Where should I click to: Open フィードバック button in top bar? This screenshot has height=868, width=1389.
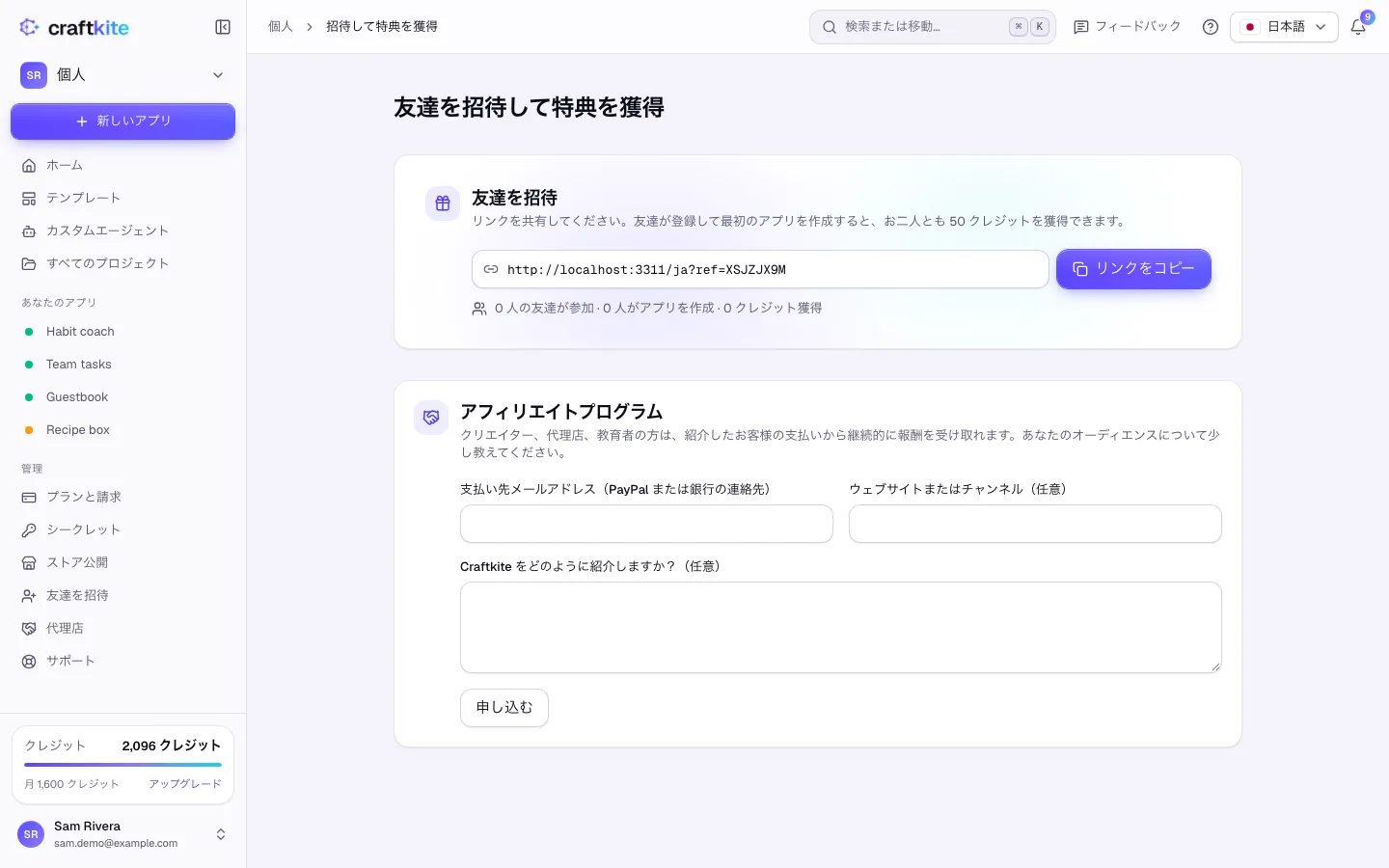point(1128,27)
